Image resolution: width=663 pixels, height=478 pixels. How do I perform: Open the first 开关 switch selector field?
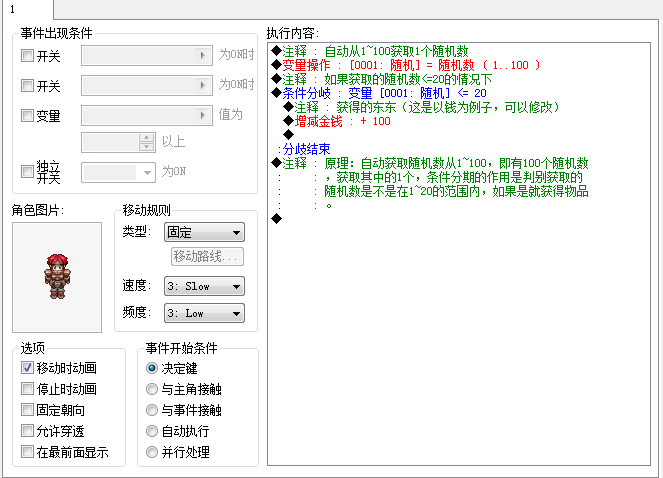(x=147, y=55)
